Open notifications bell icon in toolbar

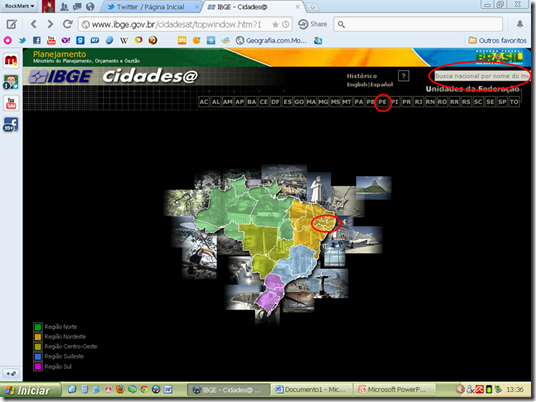tap(520, 24)
